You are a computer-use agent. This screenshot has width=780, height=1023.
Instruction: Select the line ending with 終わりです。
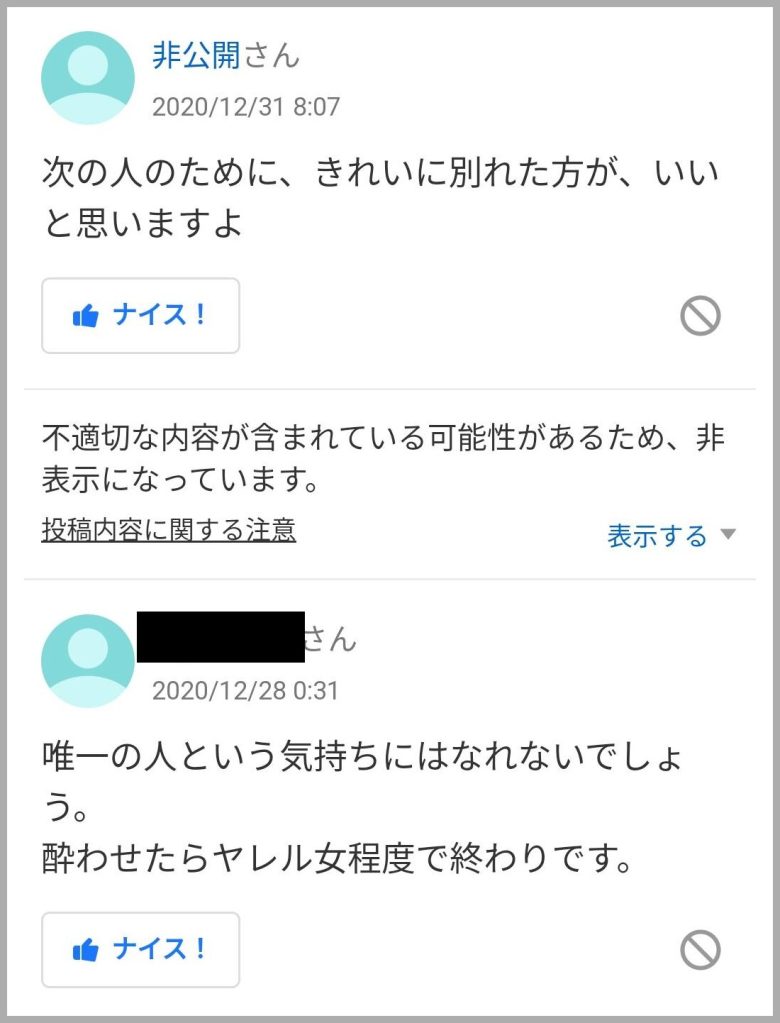337,859
